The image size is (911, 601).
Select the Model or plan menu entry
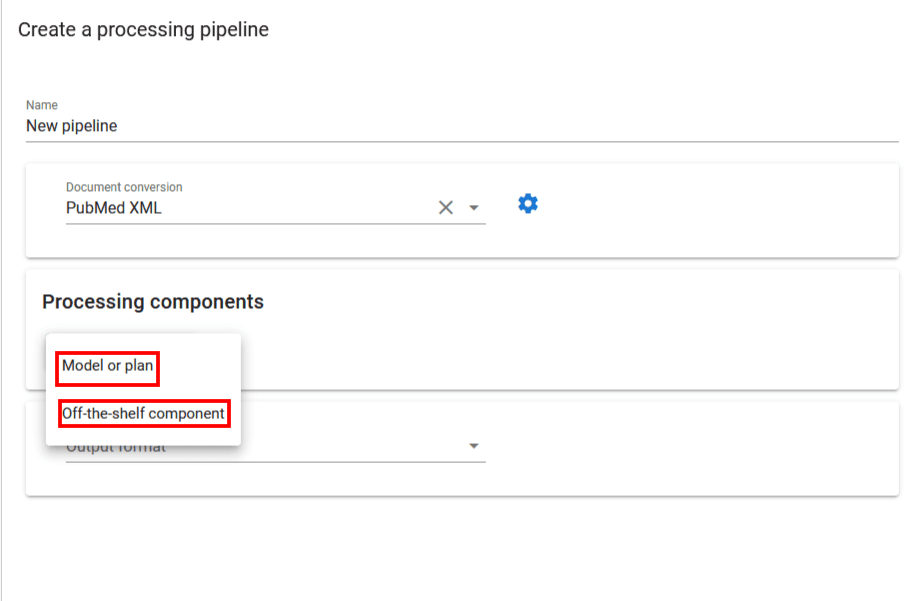108,366
